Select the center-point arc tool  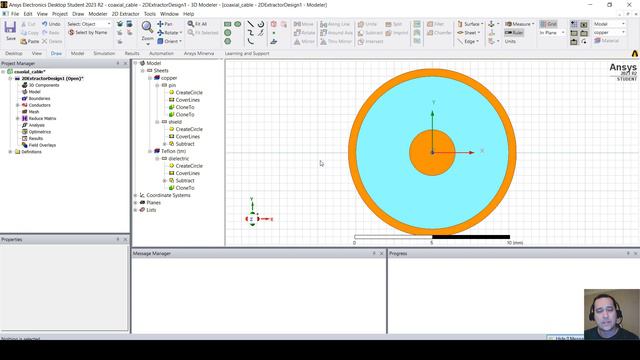261,24
